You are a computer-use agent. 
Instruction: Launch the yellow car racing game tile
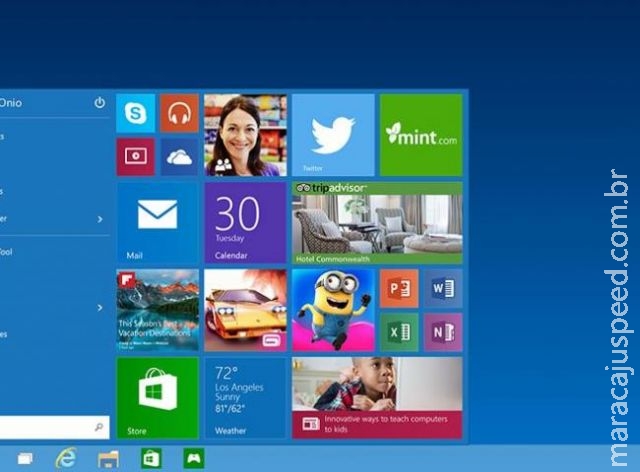click(x=245, y=310)
